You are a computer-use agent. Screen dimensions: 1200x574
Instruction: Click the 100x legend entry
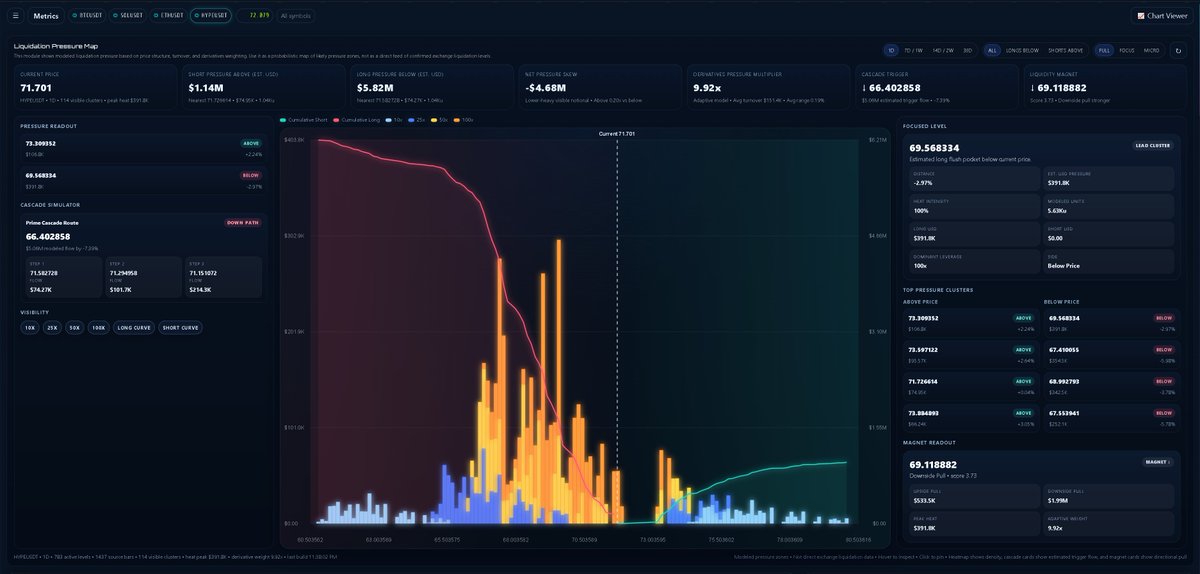tap(464, 119)
